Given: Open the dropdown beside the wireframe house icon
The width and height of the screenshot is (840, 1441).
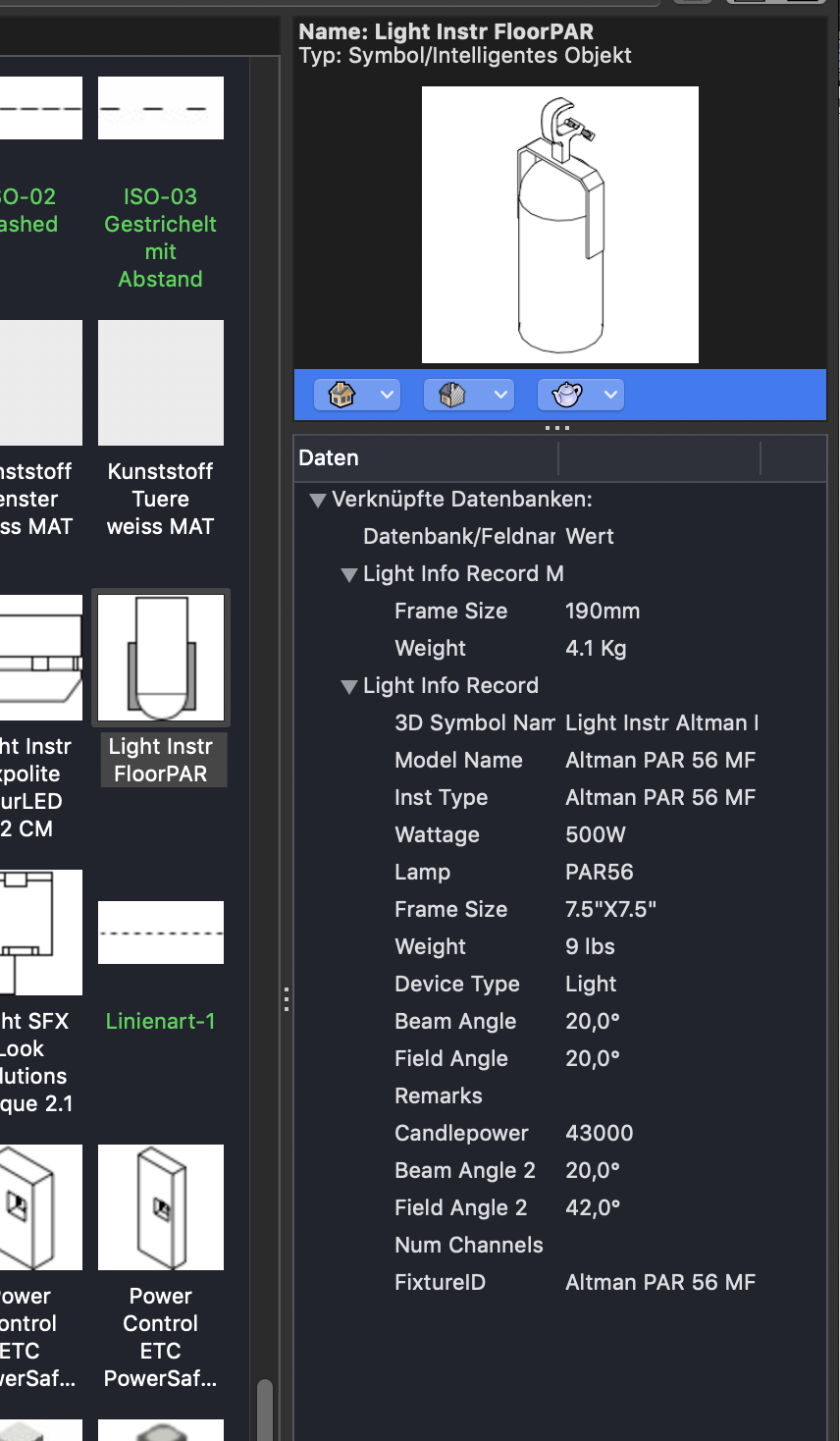Looking at the screenshot, I should pos(387,394).
